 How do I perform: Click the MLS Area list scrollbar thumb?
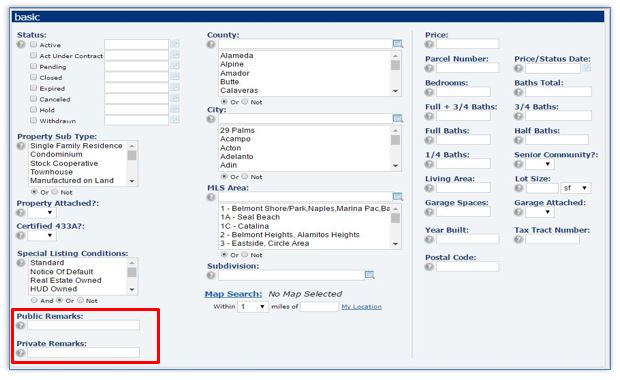(395, 218)
